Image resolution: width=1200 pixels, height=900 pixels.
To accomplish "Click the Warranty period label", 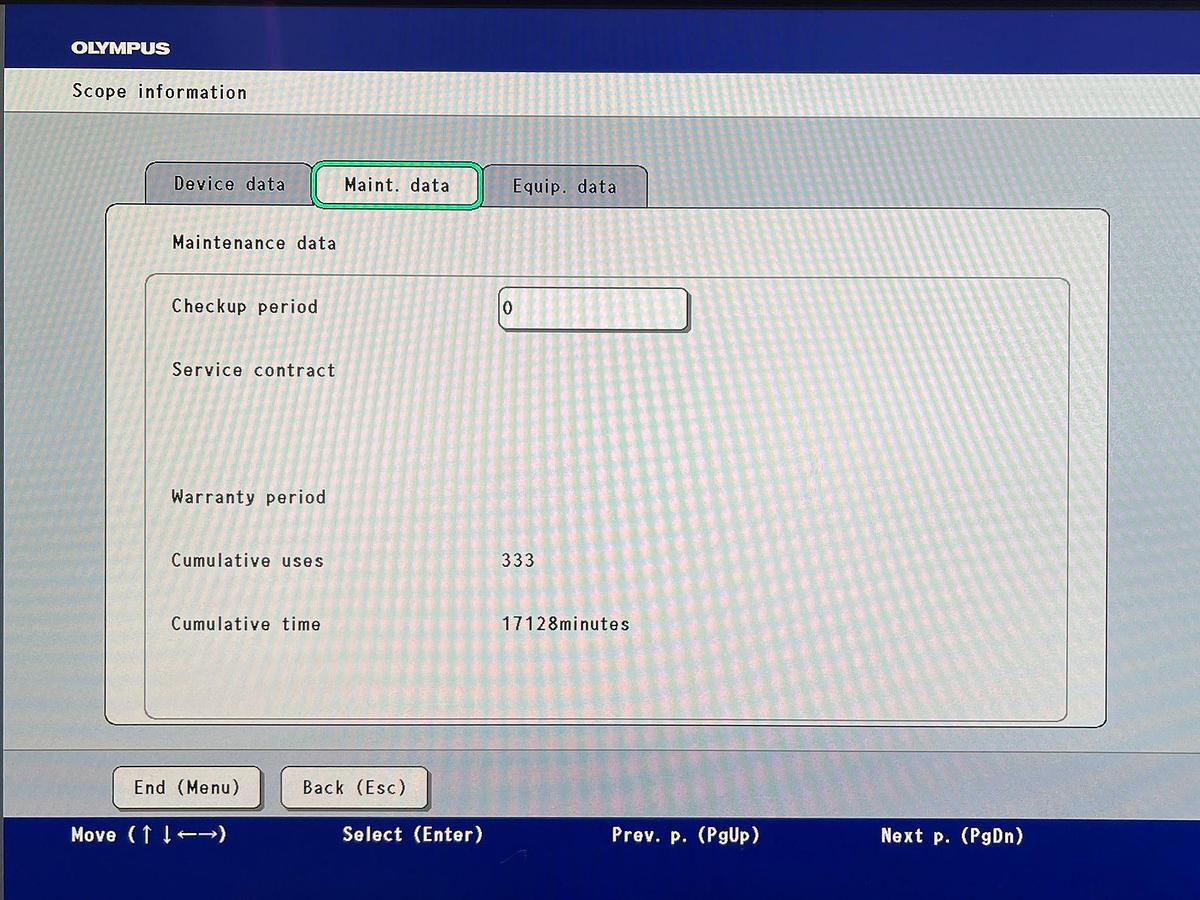I will click(x=248, y=497).
